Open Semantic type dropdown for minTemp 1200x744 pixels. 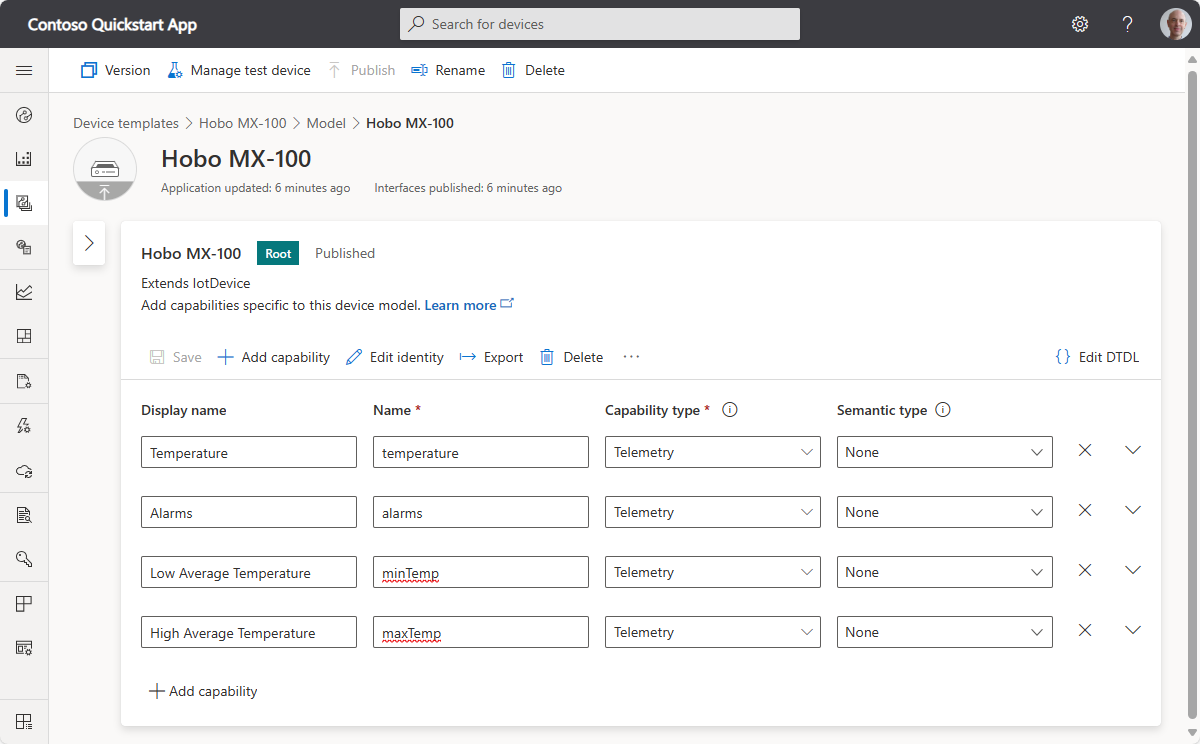coord(944,572)
